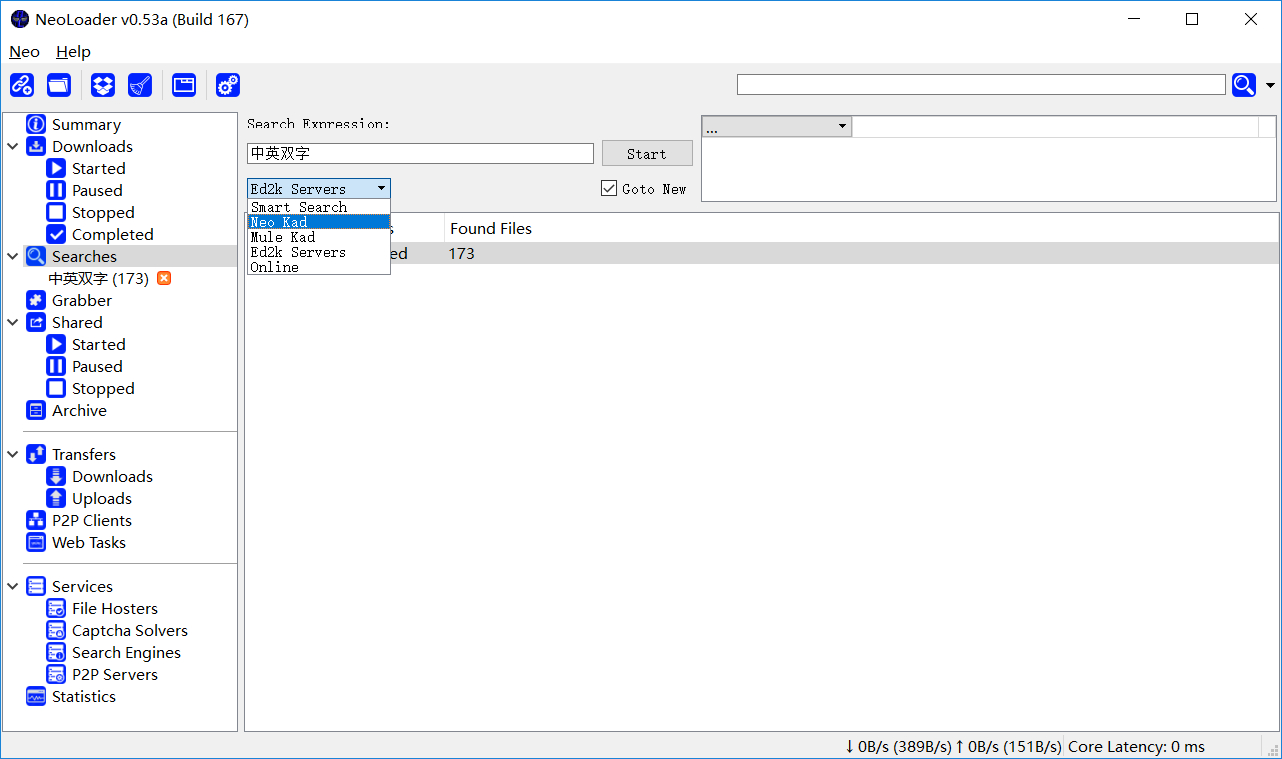Click the Downloads arrow icon under Transfers
Image resolution: width=1282 pixels, height=759 pixels.
point(56,476)
